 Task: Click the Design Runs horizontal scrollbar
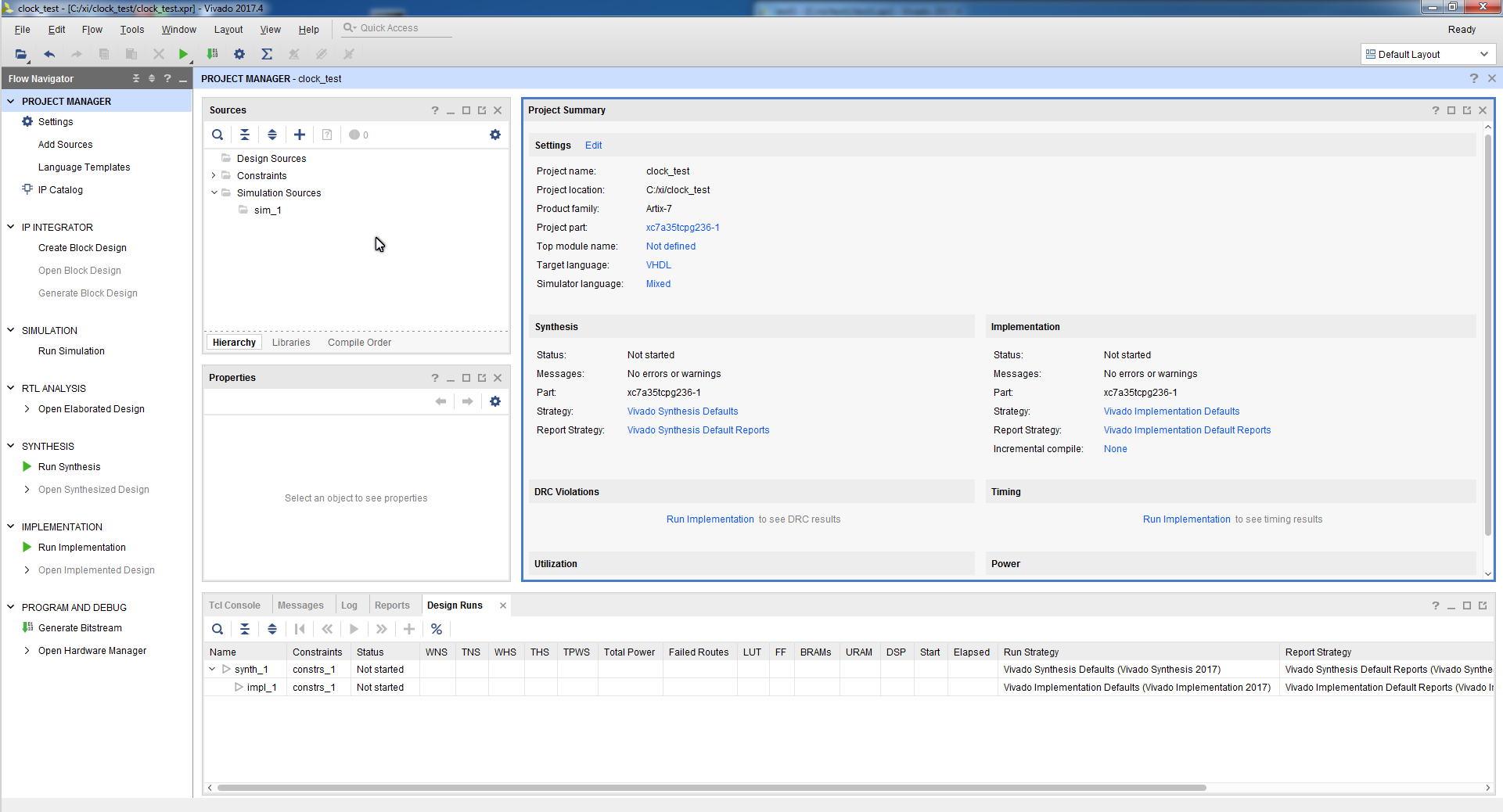712,788
